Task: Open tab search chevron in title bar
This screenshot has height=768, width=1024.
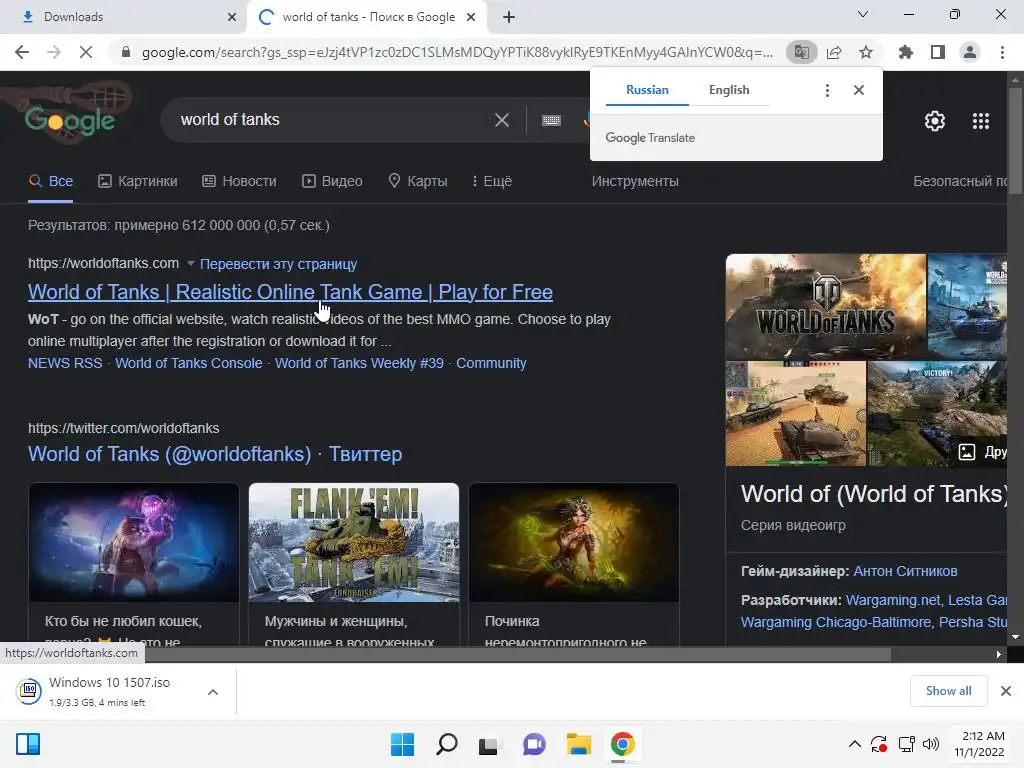Action: [x=863, y=14]
